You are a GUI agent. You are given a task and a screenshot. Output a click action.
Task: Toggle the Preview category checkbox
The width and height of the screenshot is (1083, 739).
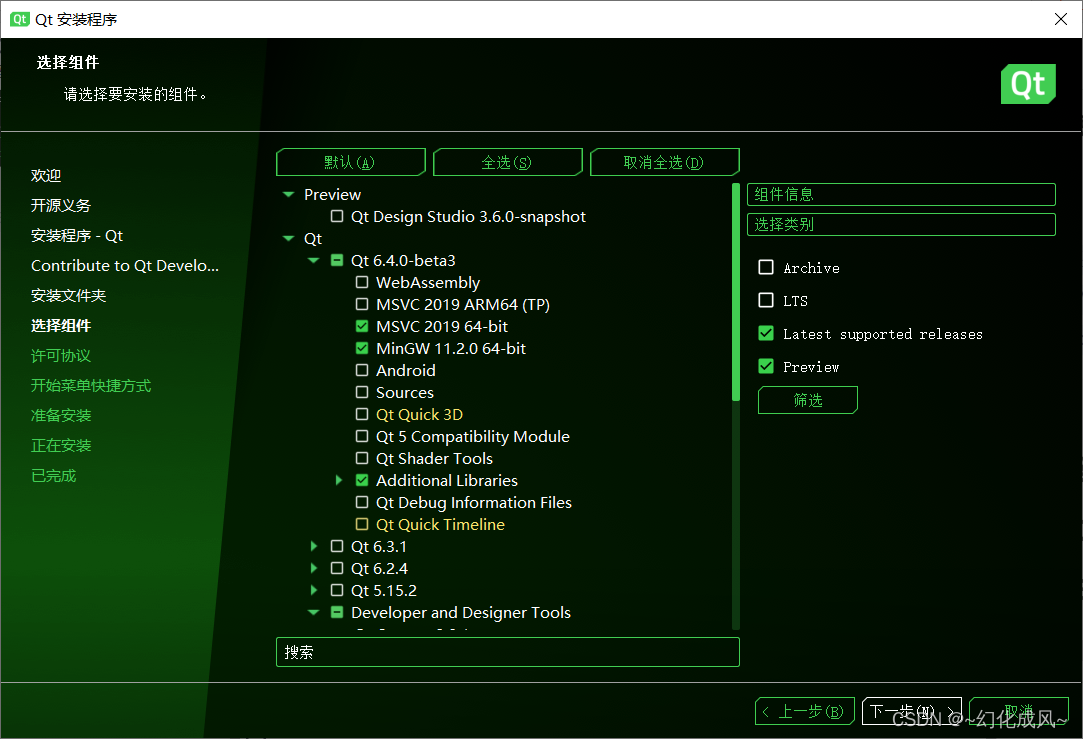click(766, 367)
